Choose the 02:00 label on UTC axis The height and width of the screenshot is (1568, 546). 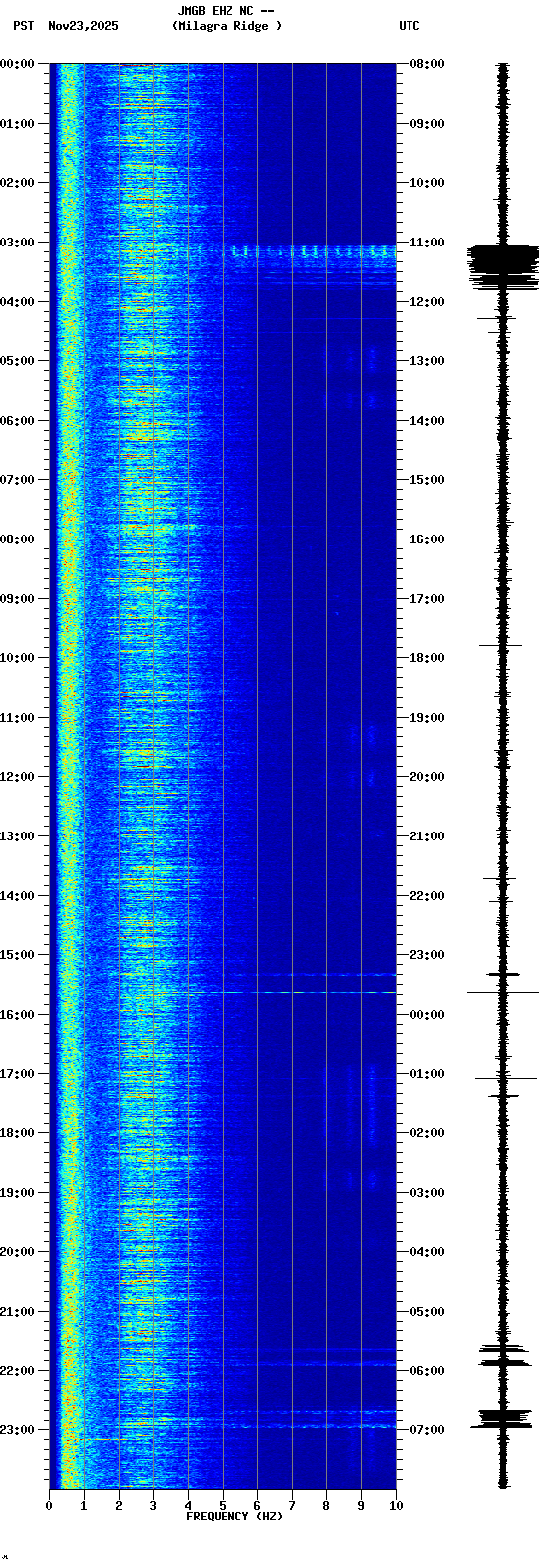coord(426,1133)
